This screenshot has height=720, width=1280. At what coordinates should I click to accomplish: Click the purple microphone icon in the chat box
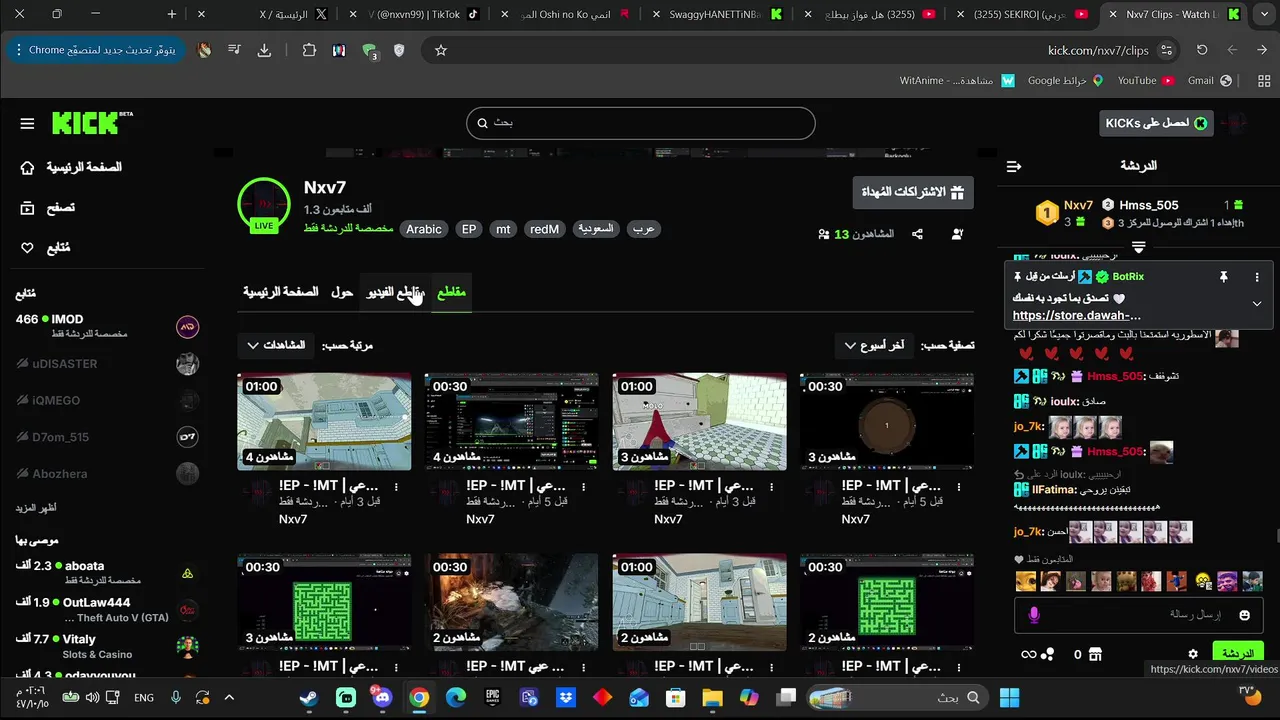1034,615
